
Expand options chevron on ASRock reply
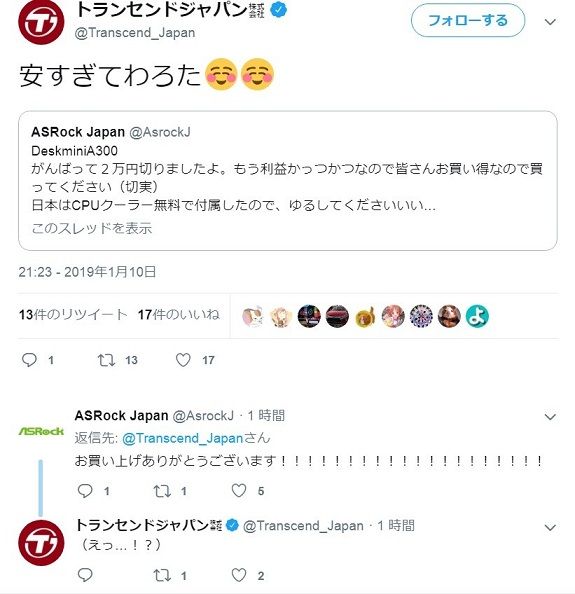[550, 417]
